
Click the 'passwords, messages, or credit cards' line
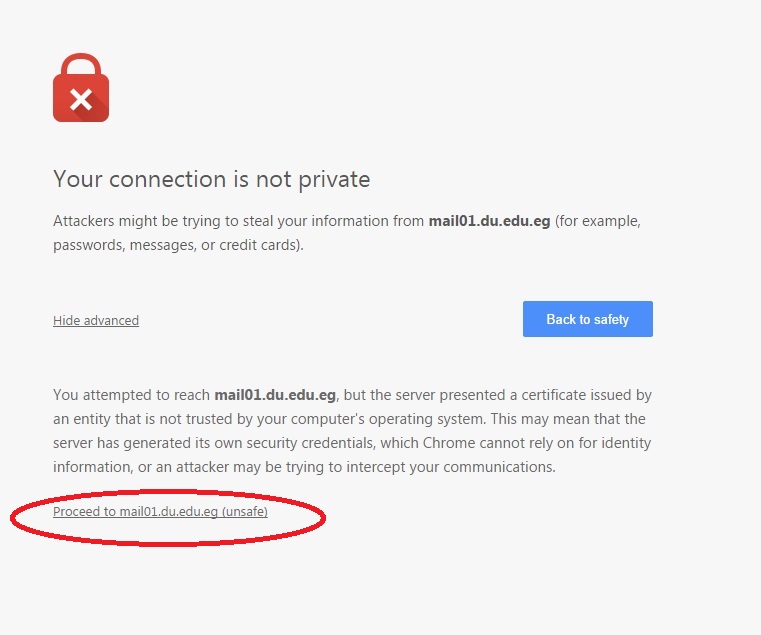click(178, 245)
